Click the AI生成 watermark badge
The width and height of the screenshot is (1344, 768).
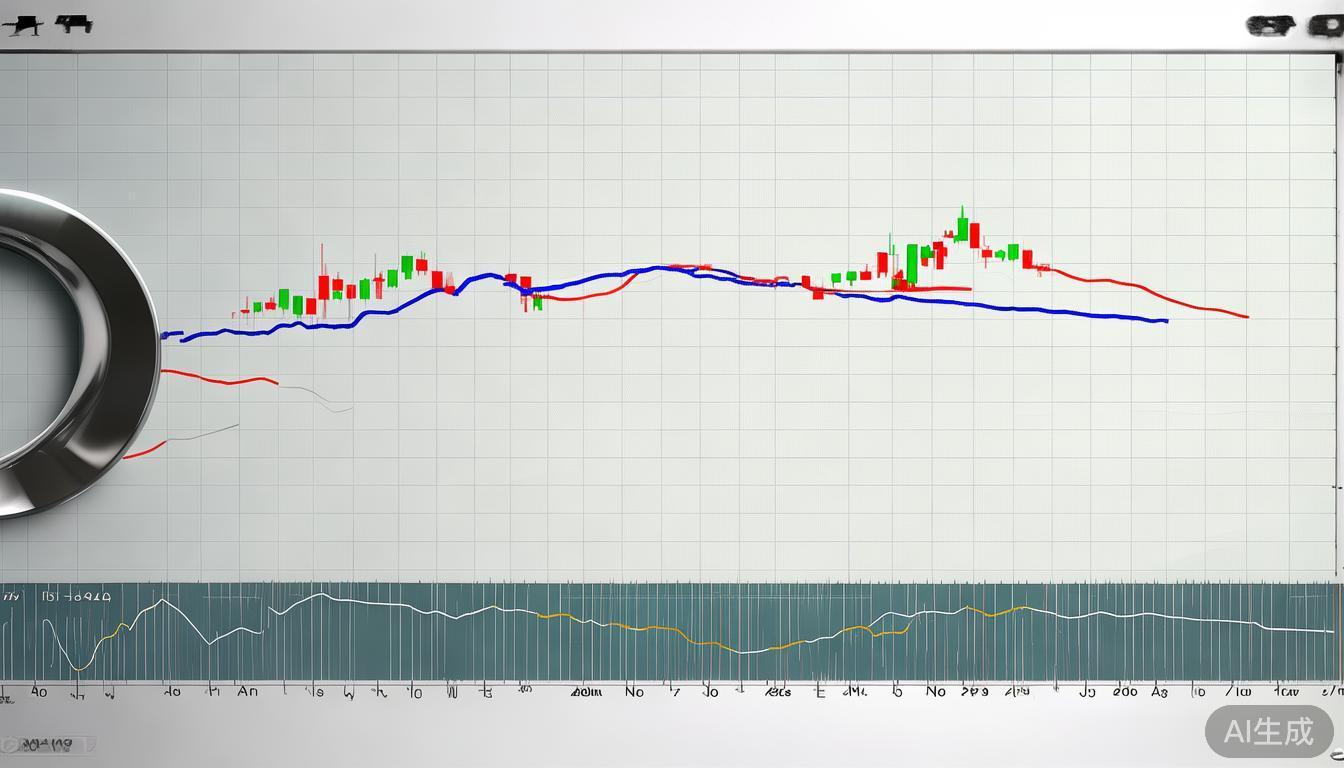(x=1269, y=732)
